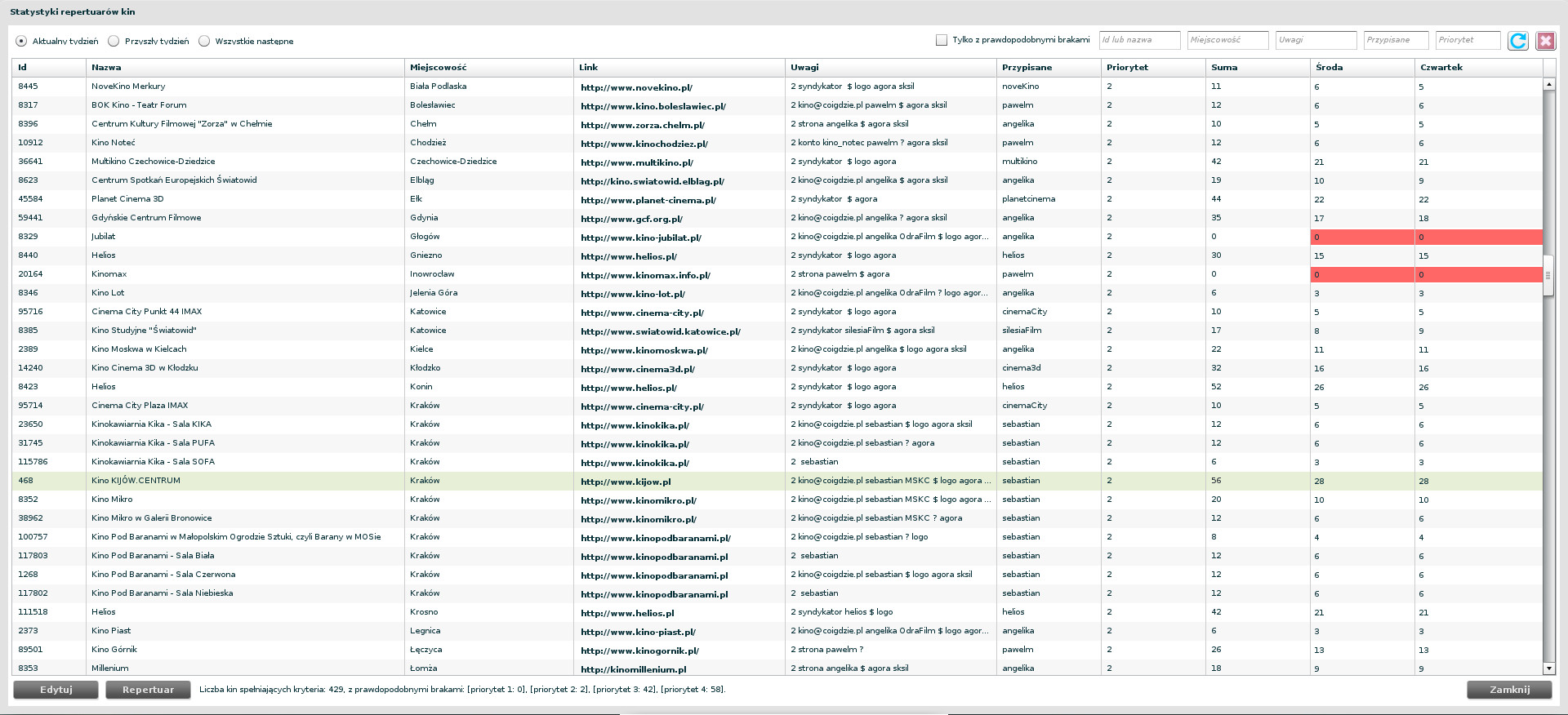Select the 'Przyszły tydzień' radio option

click(x=114, y=41)
